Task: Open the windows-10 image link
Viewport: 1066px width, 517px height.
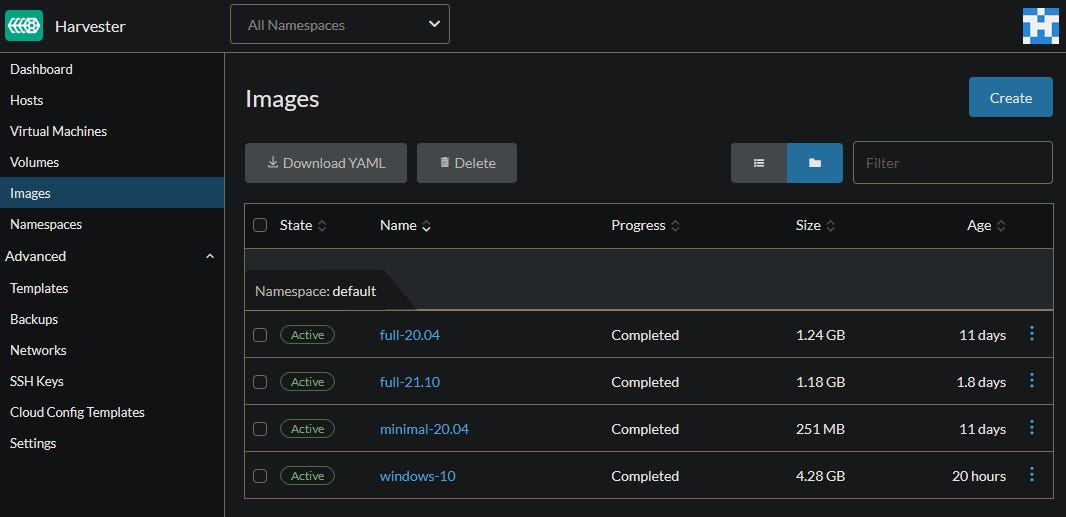Action: pyautogui.click(x=417, y=476)
